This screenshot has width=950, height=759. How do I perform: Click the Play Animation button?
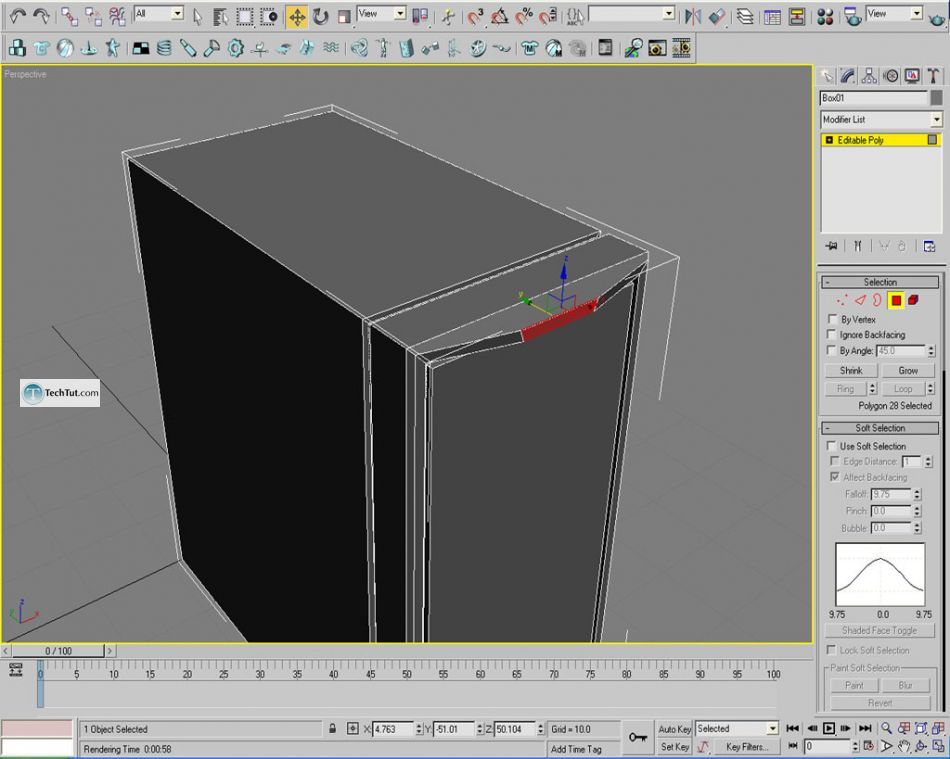(x=828, y=728)
